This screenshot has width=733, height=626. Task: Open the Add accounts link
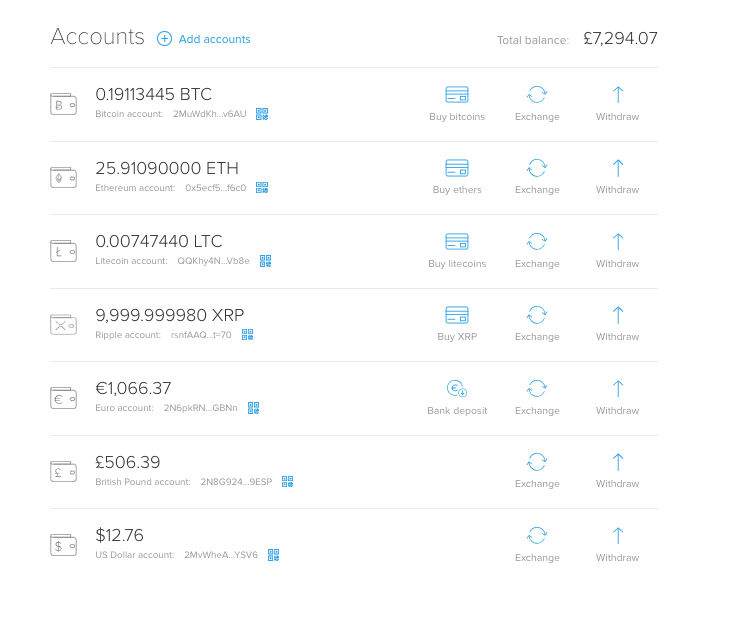coord(214,39)
